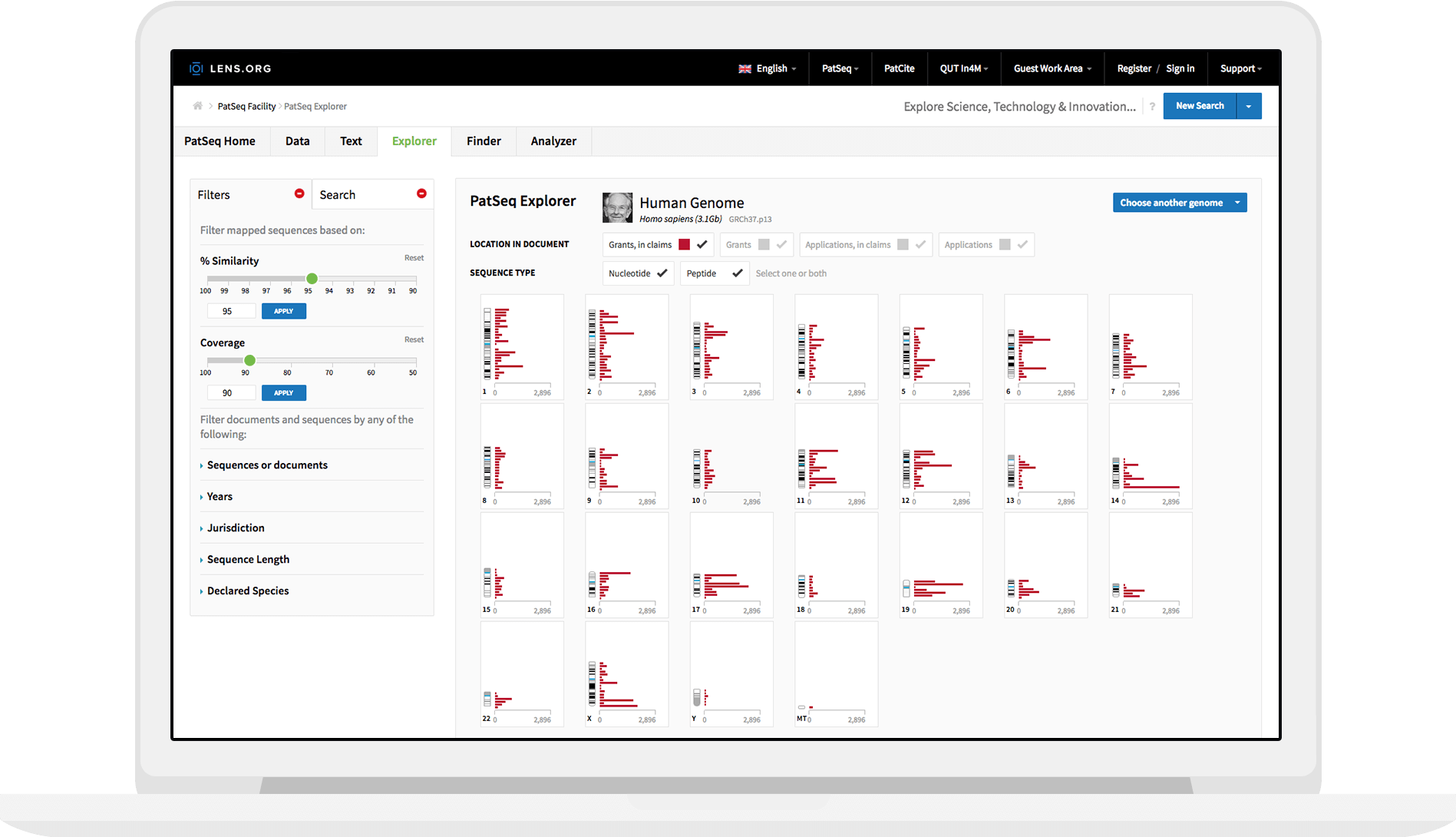The image size is (1456, 837).
Task: Click the % Similarity value input field
Action: click(231, 311)
